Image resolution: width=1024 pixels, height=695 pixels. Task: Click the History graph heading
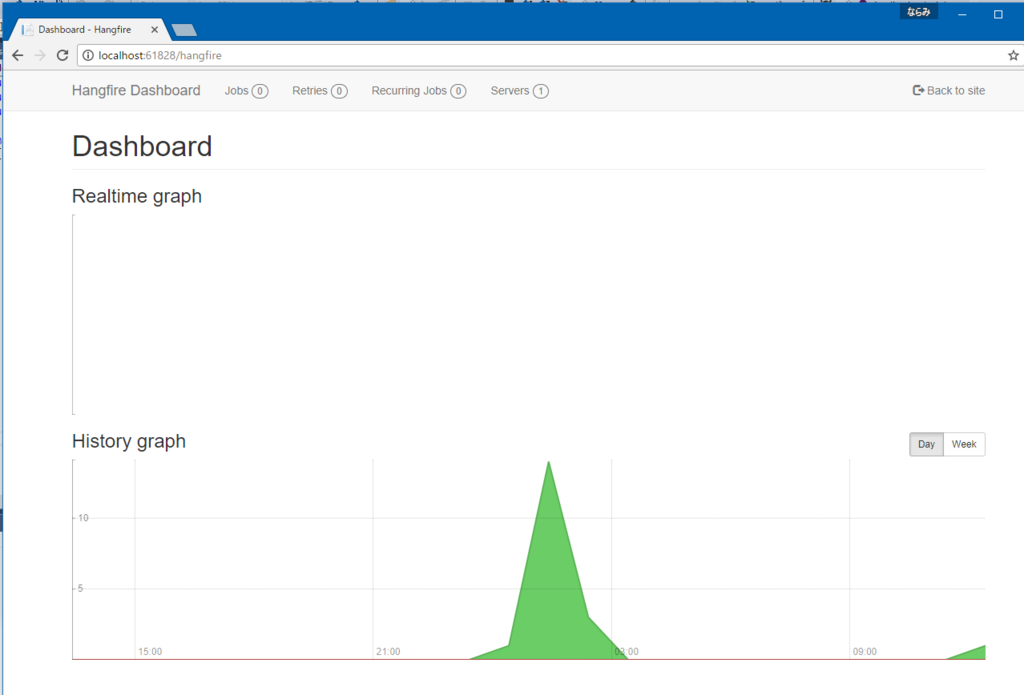click(129, 441)
